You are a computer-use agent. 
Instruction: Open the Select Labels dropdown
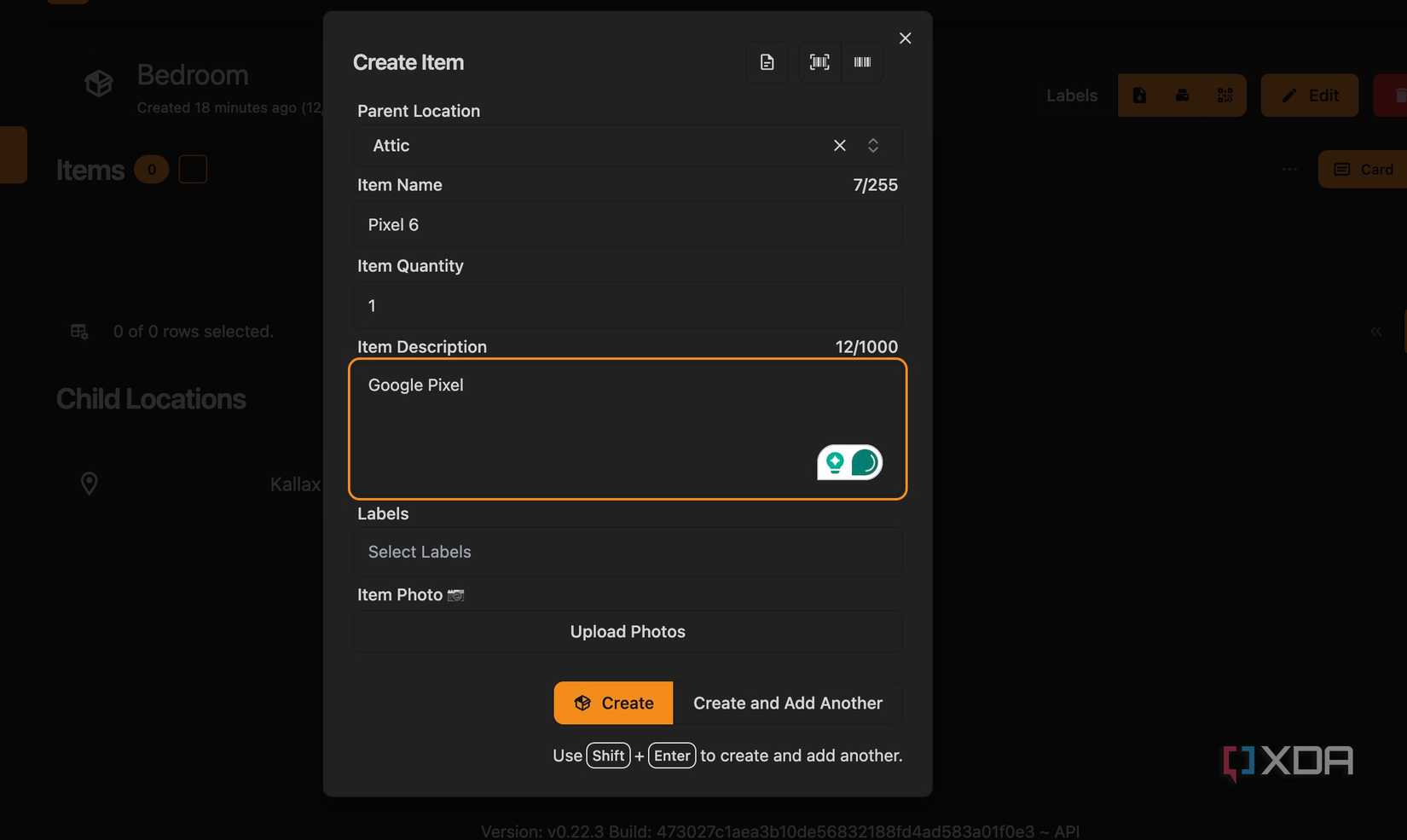pos(628,552)
